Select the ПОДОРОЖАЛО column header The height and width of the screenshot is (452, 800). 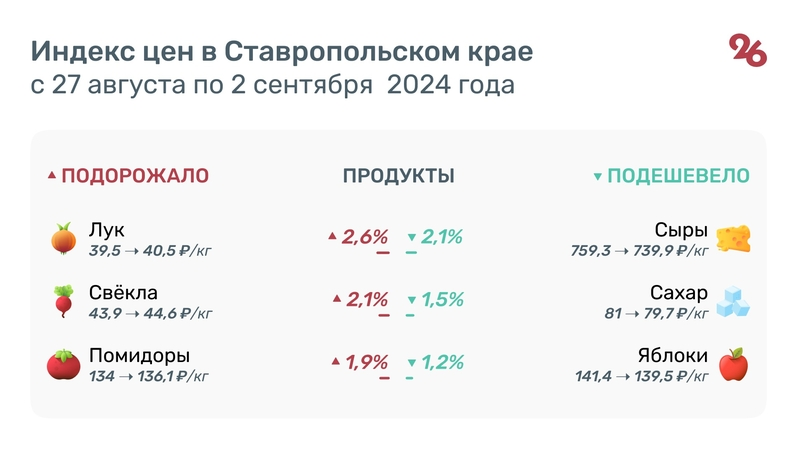click(x=135, y=176)
